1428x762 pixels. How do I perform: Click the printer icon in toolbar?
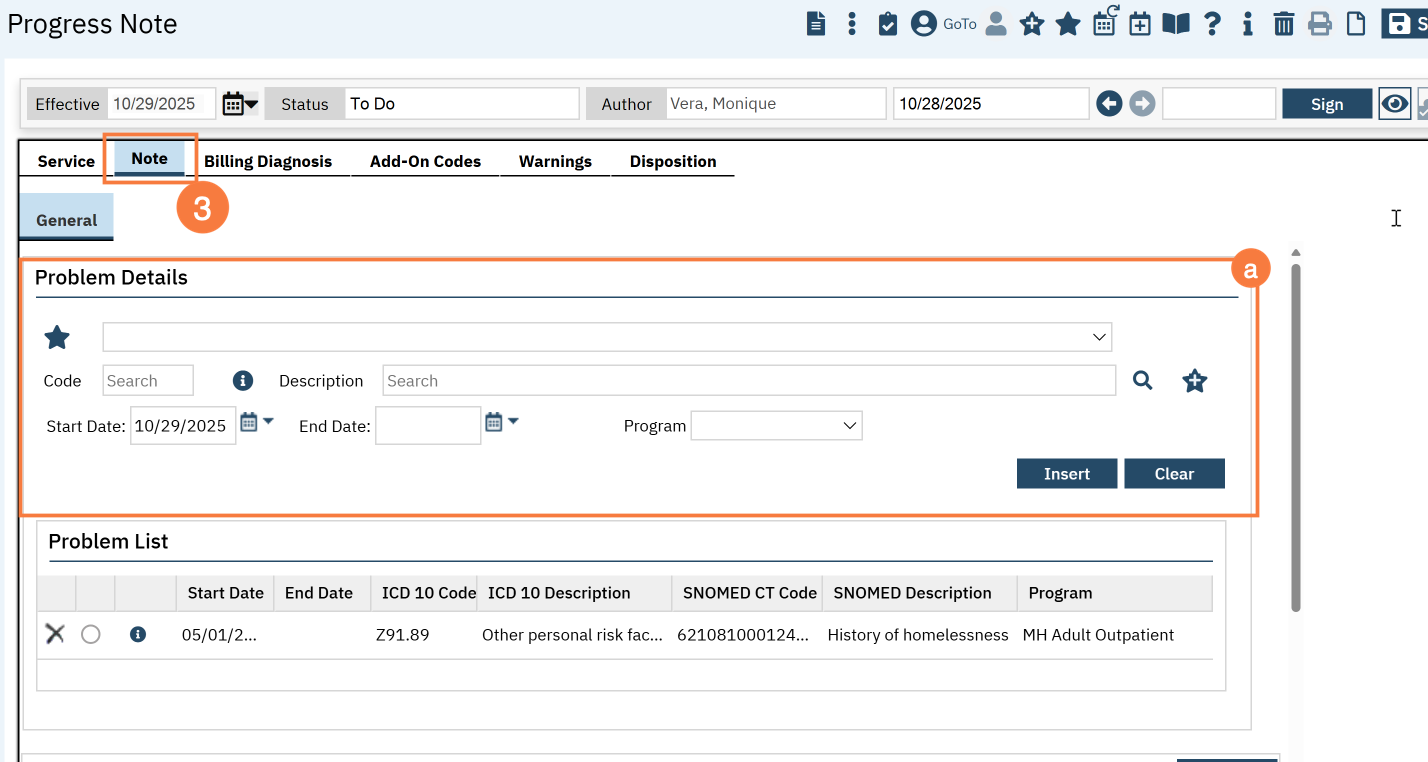point(1320,24)
